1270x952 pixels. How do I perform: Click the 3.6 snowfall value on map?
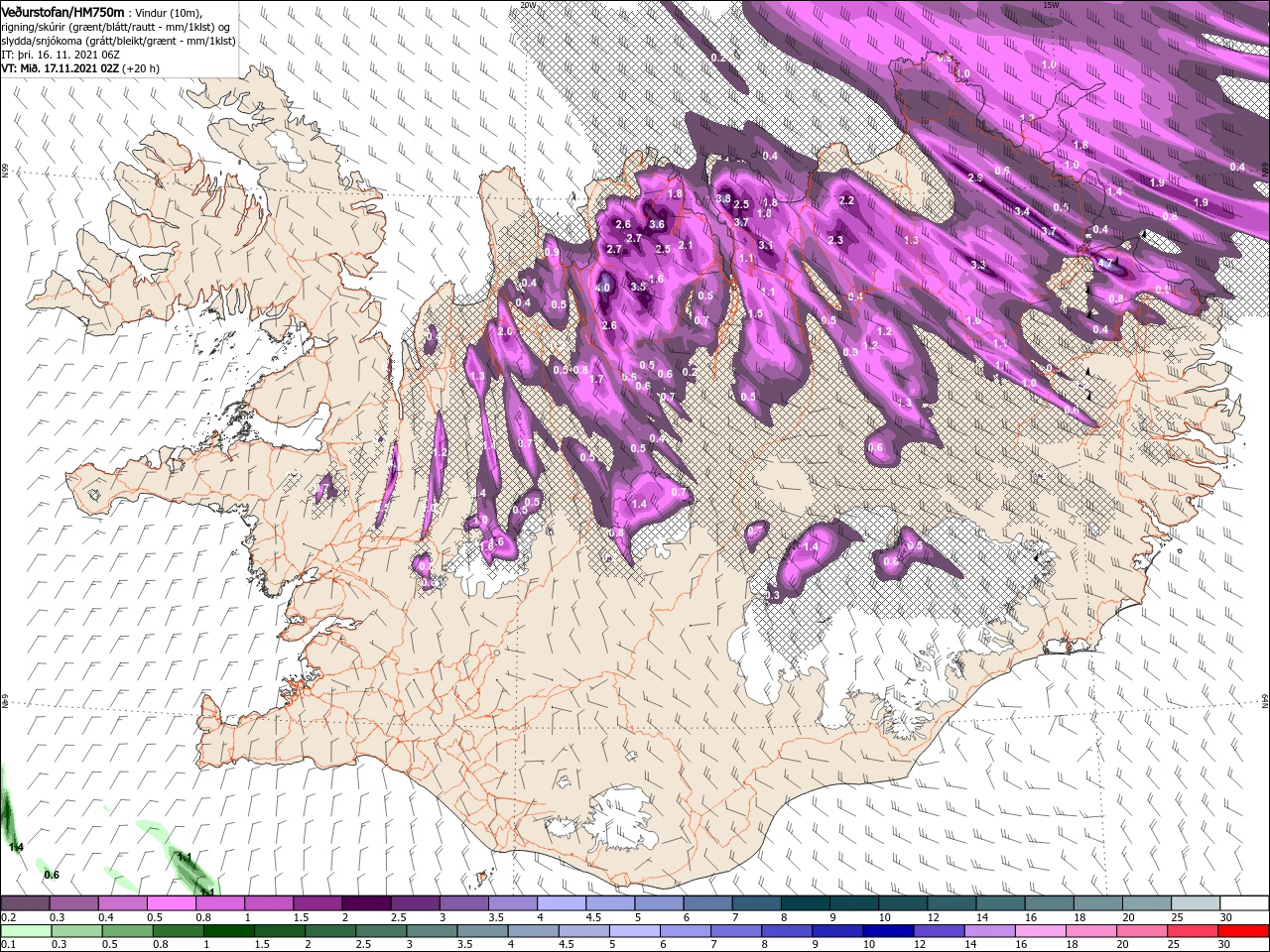coord(656,225)
